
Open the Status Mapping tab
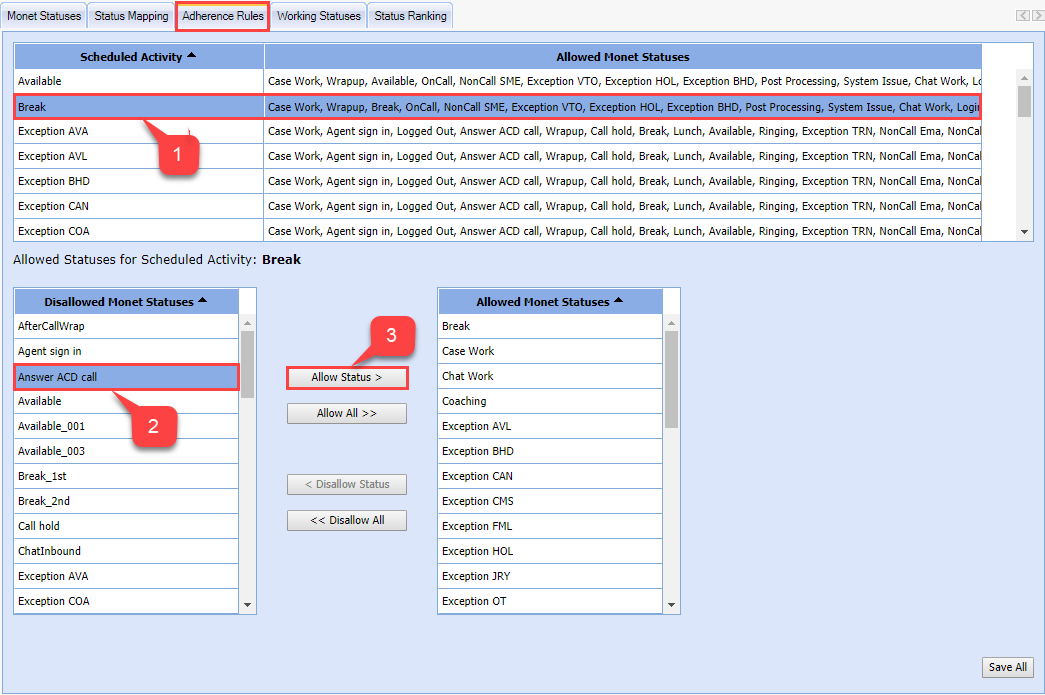[131, 16]
